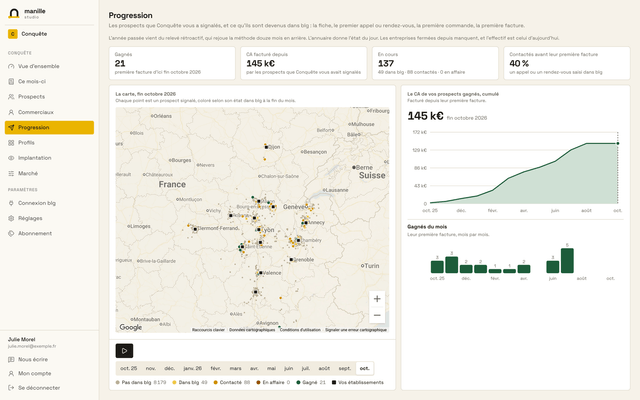Click the Connexion blg plug icon

pyautogui.click(x=11, y=203)
